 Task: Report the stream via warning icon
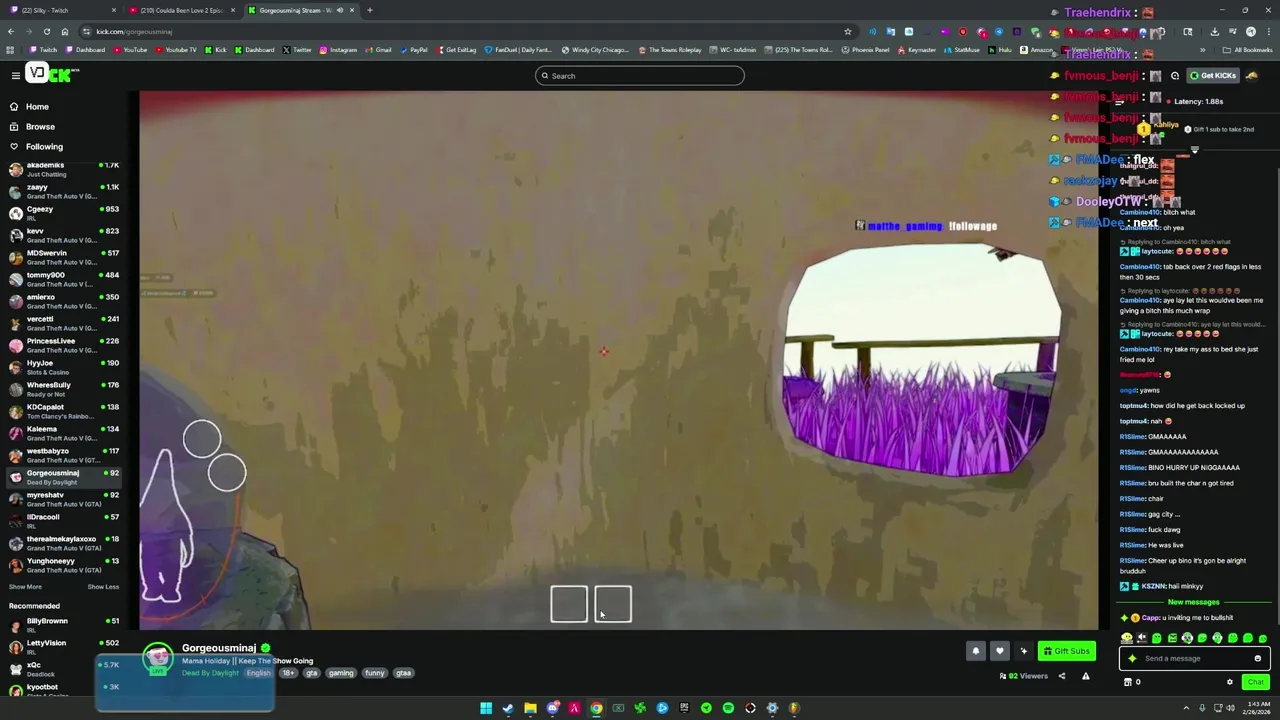(x=1086, y=676)
